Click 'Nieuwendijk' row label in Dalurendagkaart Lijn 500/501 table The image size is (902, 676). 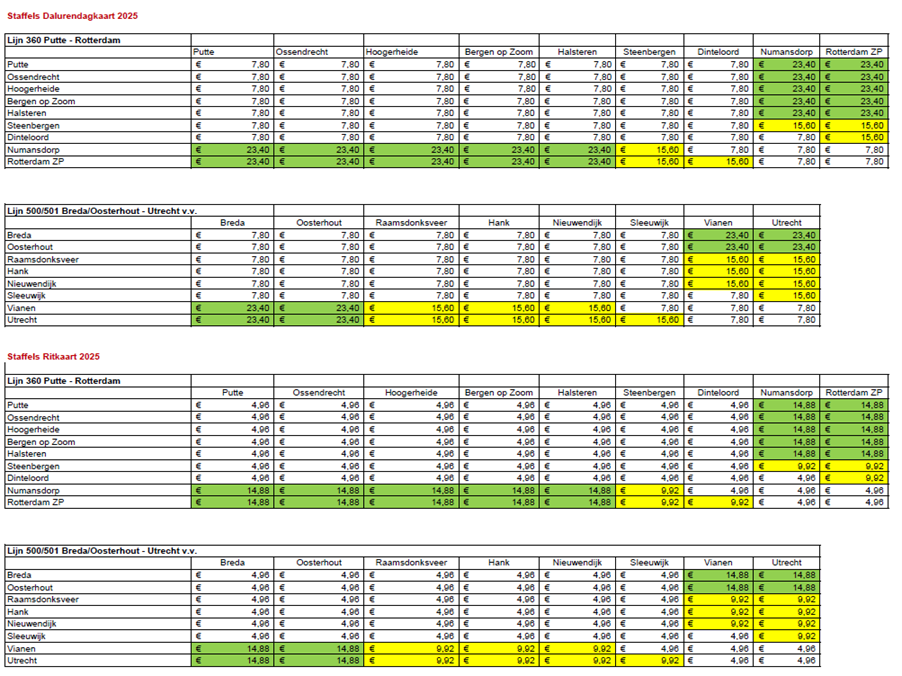click(32, 283)
